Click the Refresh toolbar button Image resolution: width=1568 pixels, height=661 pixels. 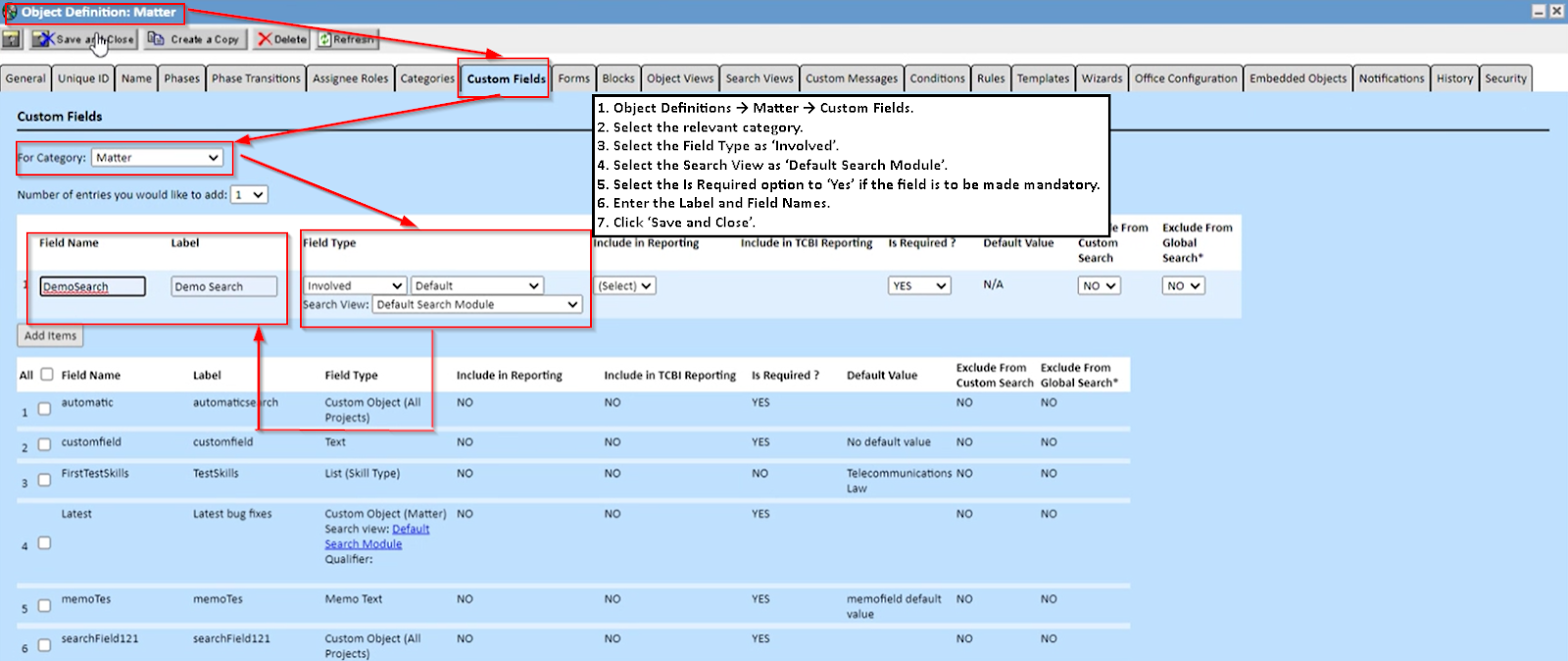pyautogui.click(x=345, y=39)
